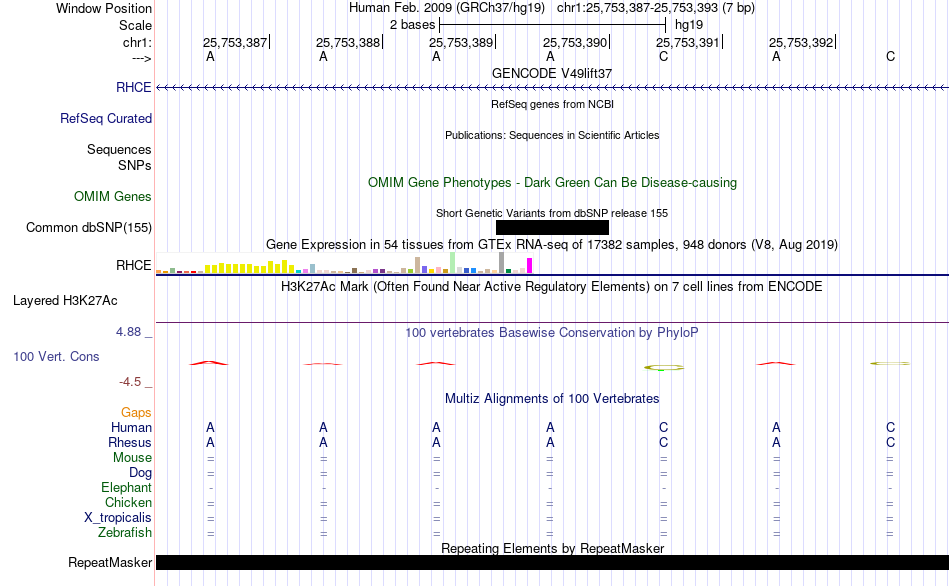950x586 pixels.
Task: Click the RepeatMasker track label on the left
Action: [x=110, y=562]
